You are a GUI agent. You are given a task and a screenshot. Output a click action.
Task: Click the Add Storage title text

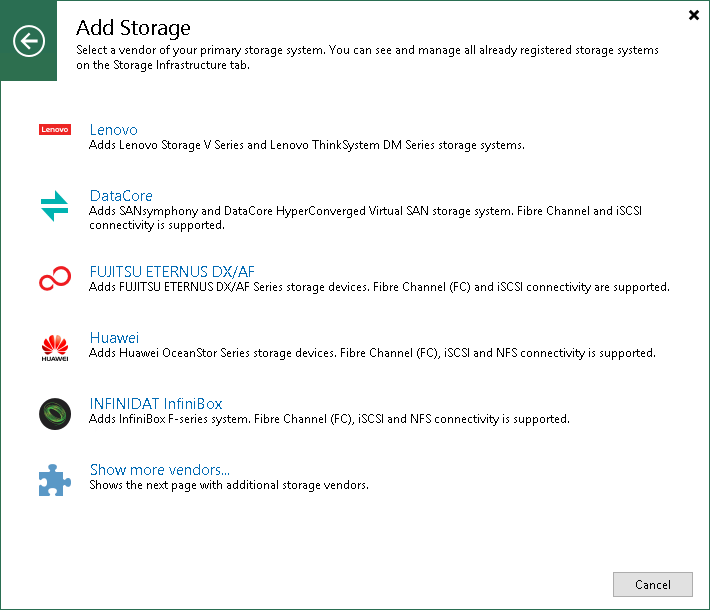click(x=133, y=28)
